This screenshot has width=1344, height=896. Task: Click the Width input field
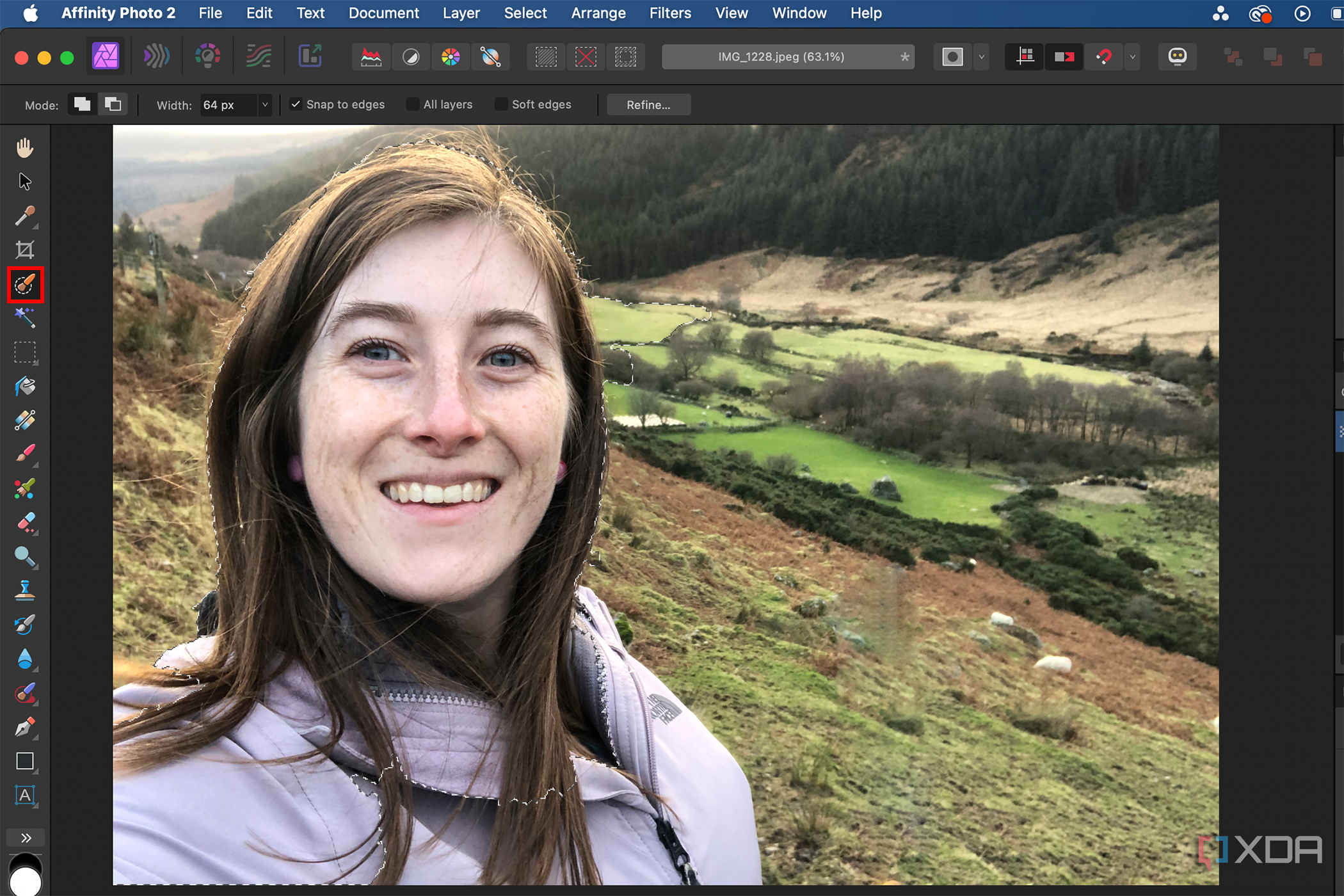[x=227, y=104]
